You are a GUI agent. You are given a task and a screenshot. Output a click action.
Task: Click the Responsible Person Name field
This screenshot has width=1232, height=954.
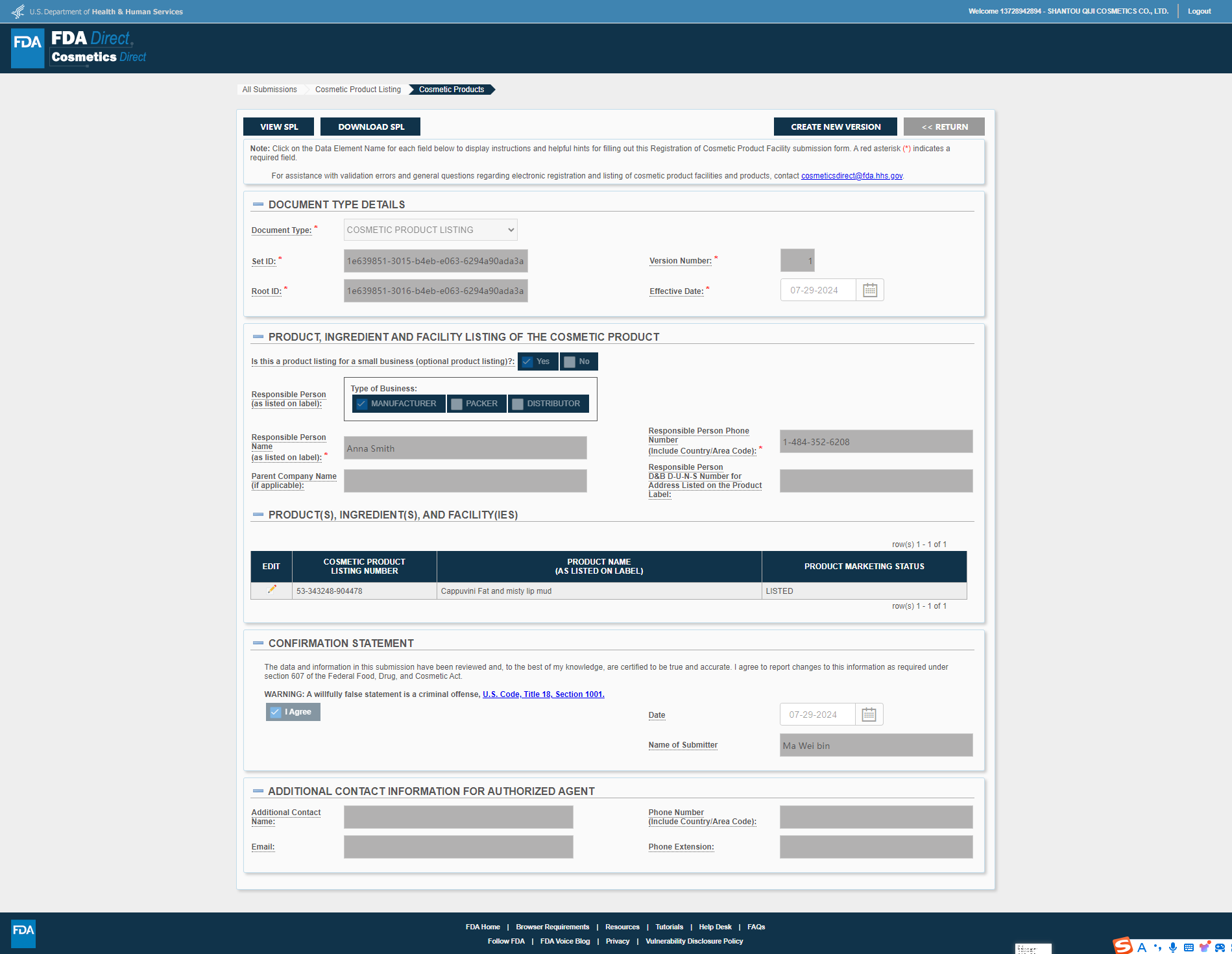pyautogui.click(x=465, y=448)
